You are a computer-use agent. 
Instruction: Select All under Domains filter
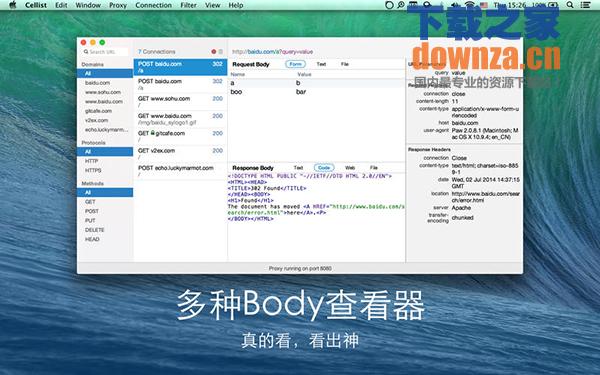pyautogui.click(x=105, y=73)
